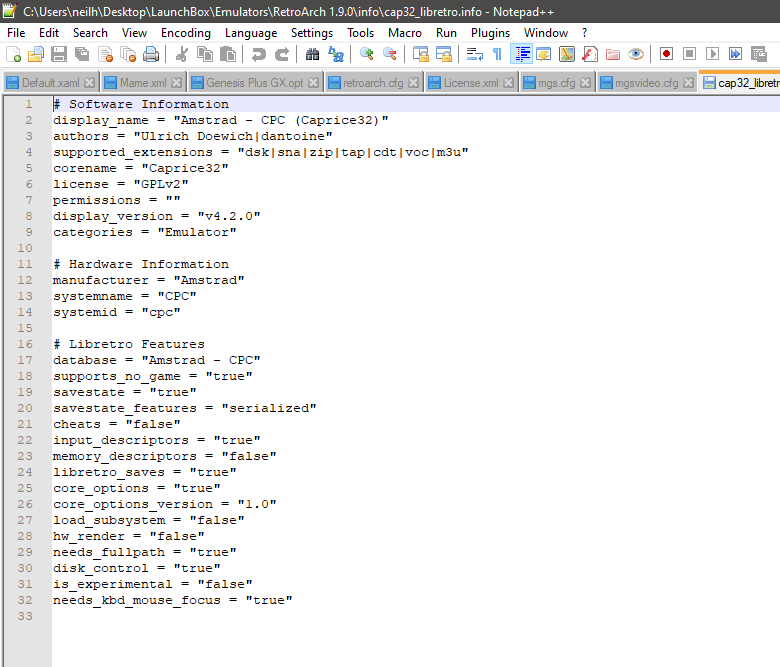Open the Edit menu
Image resolution: width=780 pixels, height=667 pixels.
coord(49,33)
